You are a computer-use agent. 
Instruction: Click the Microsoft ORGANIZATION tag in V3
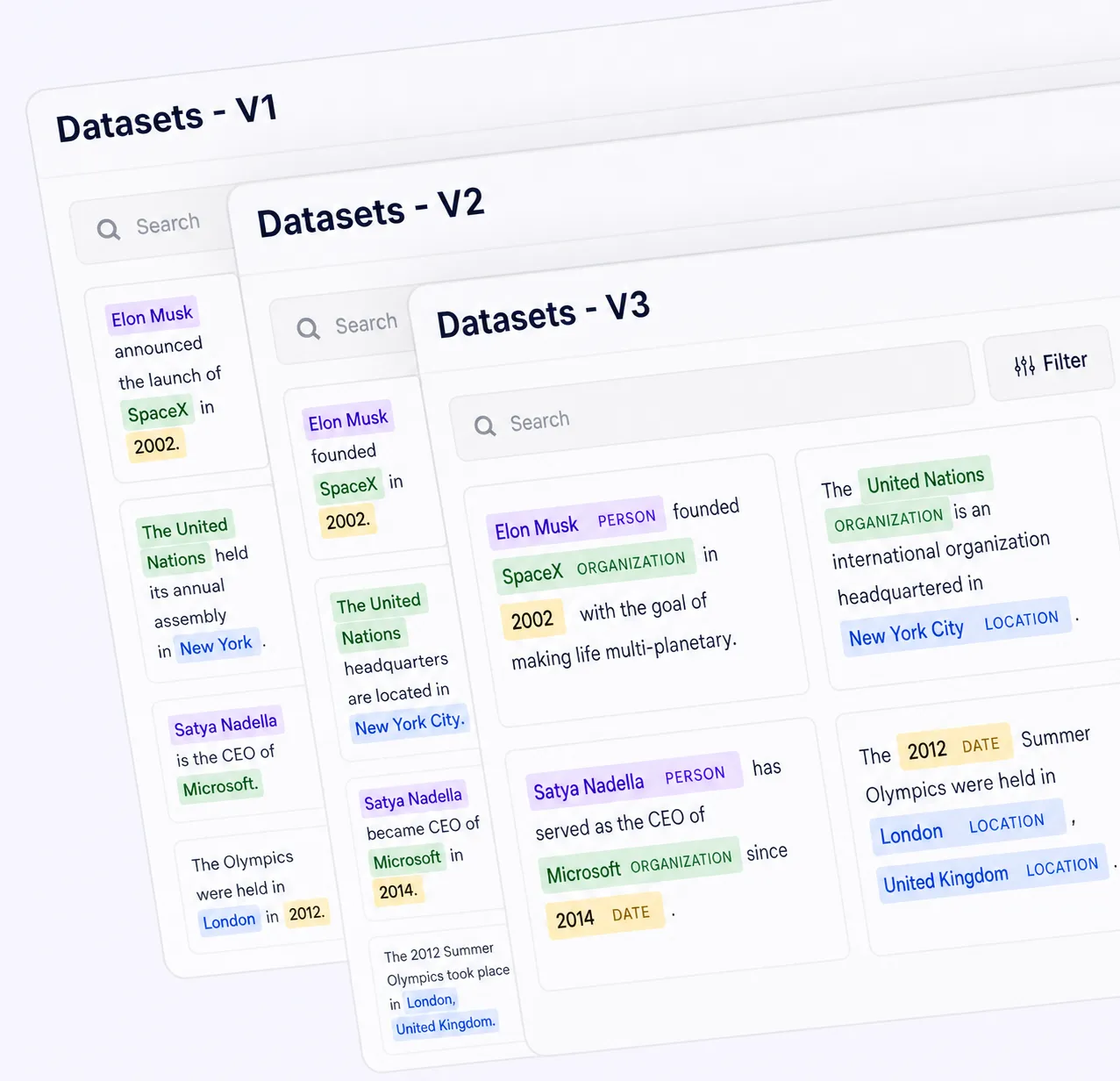click(x=639, y=865)
